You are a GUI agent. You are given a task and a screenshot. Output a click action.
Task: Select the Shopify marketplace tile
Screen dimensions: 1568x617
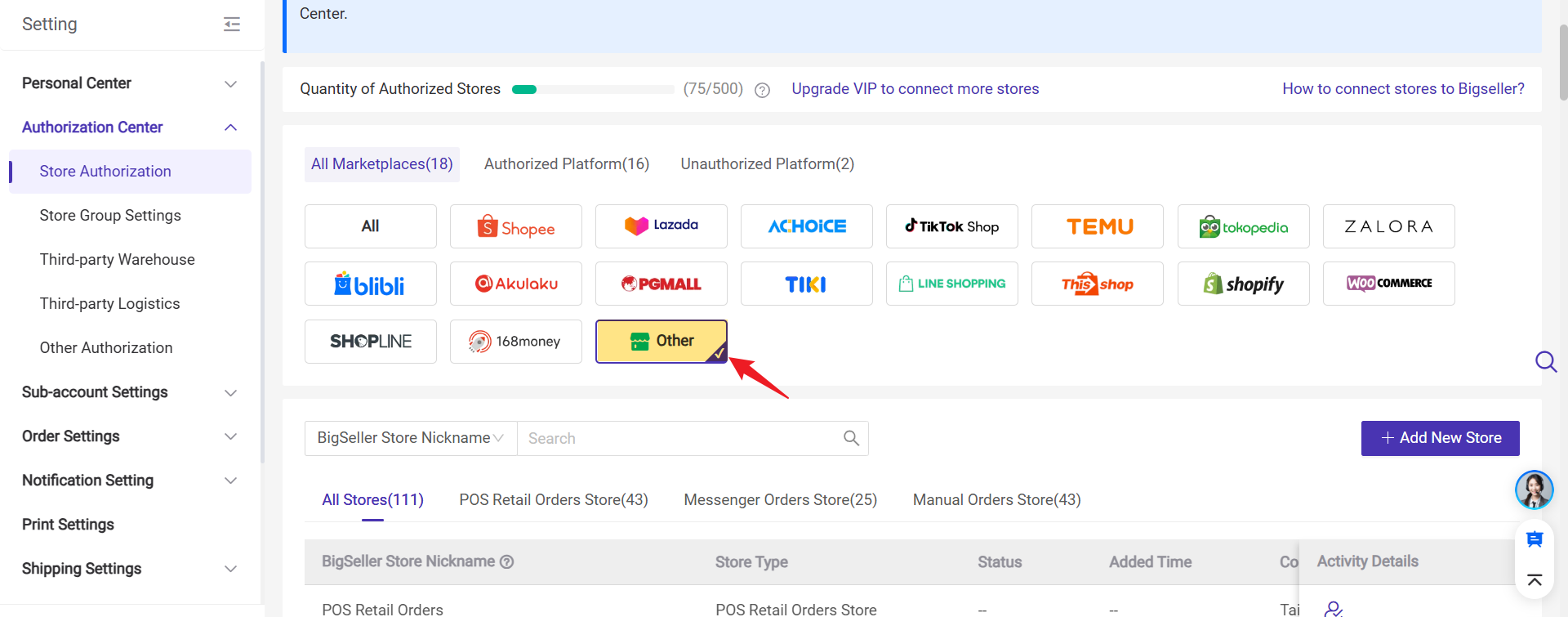1244,284
